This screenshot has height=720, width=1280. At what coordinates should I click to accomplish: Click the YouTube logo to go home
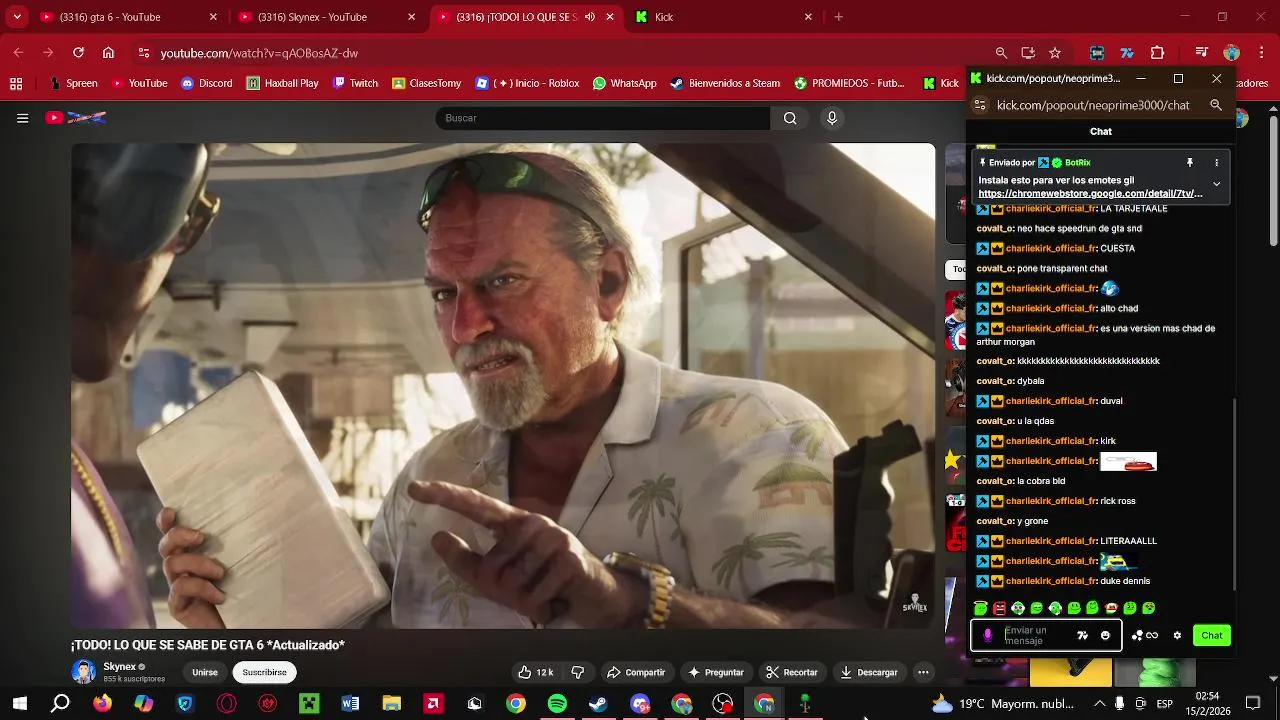[76, 118]
